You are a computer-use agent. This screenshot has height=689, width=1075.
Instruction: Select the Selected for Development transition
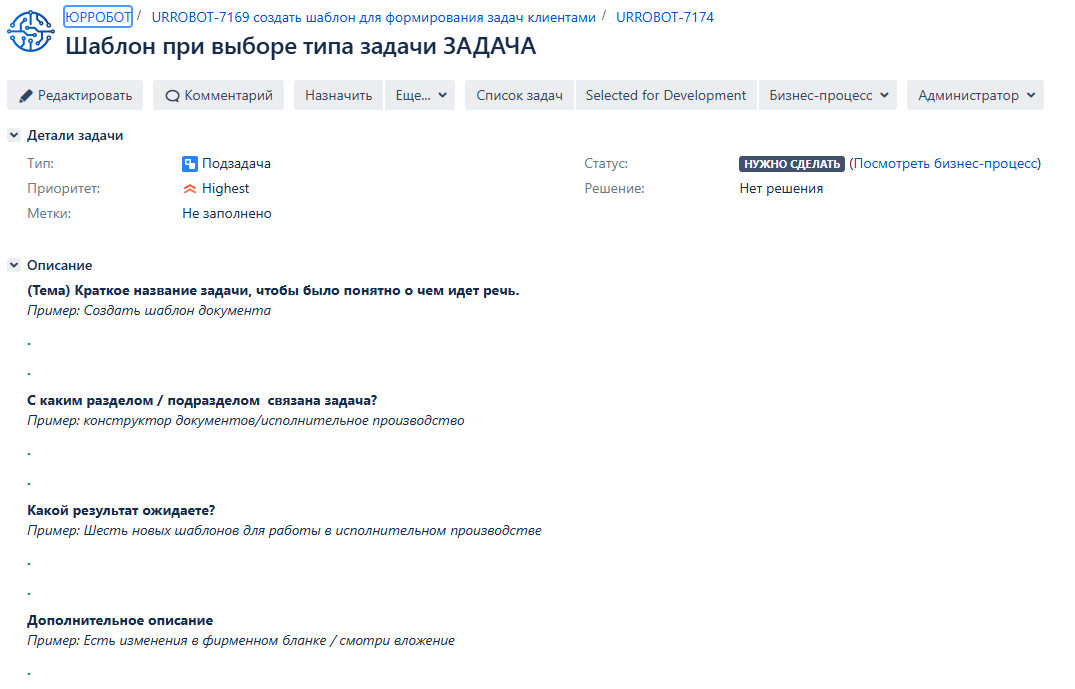(x=666, y=95)
